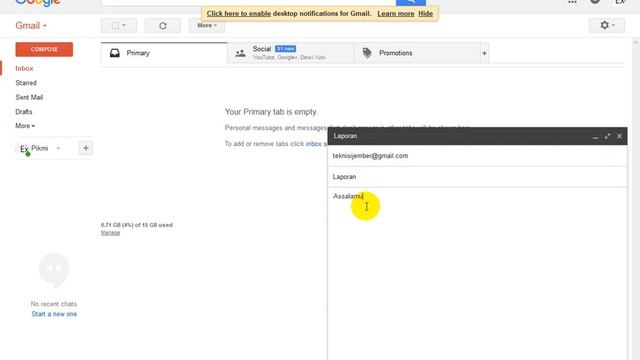640x360 pixels.
Task: Open the Drafts folder
Action: pyautogui.click(x=24, y=111)
